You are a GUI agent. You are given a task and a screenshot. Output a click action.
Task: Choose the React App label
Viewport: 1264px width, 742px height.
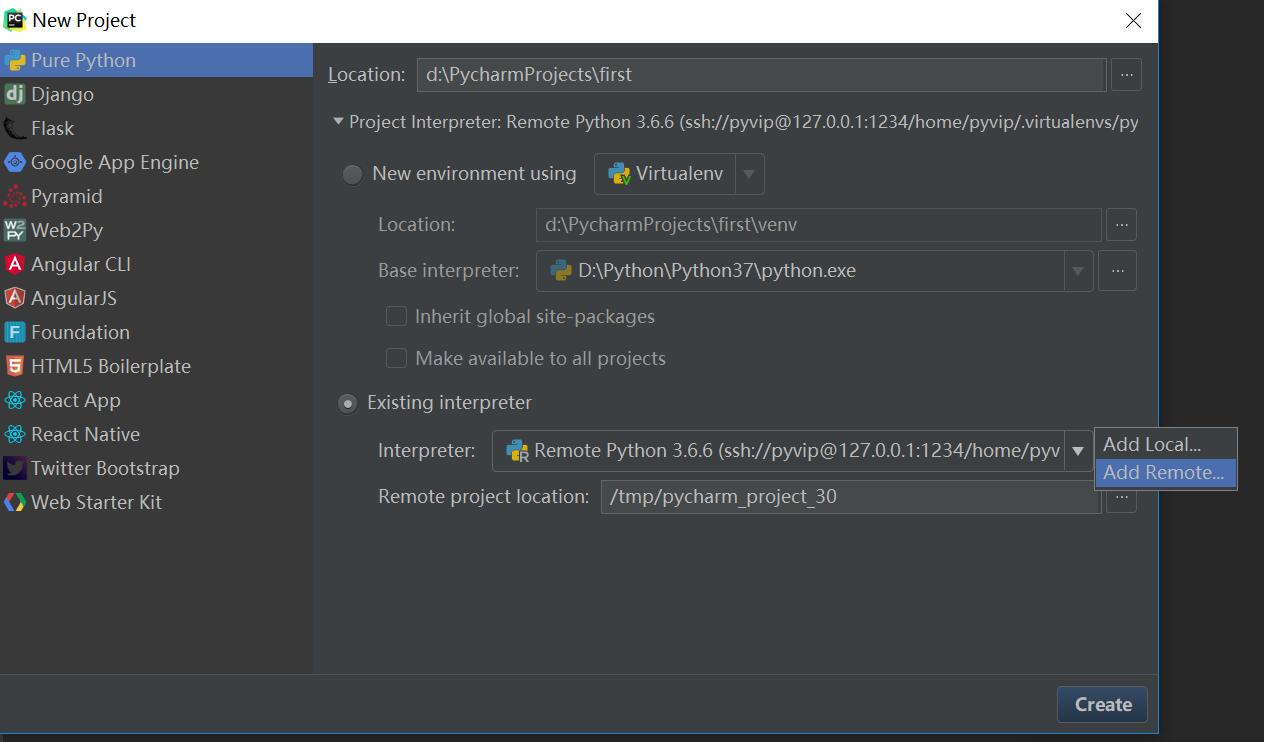(x=76, y=400)
